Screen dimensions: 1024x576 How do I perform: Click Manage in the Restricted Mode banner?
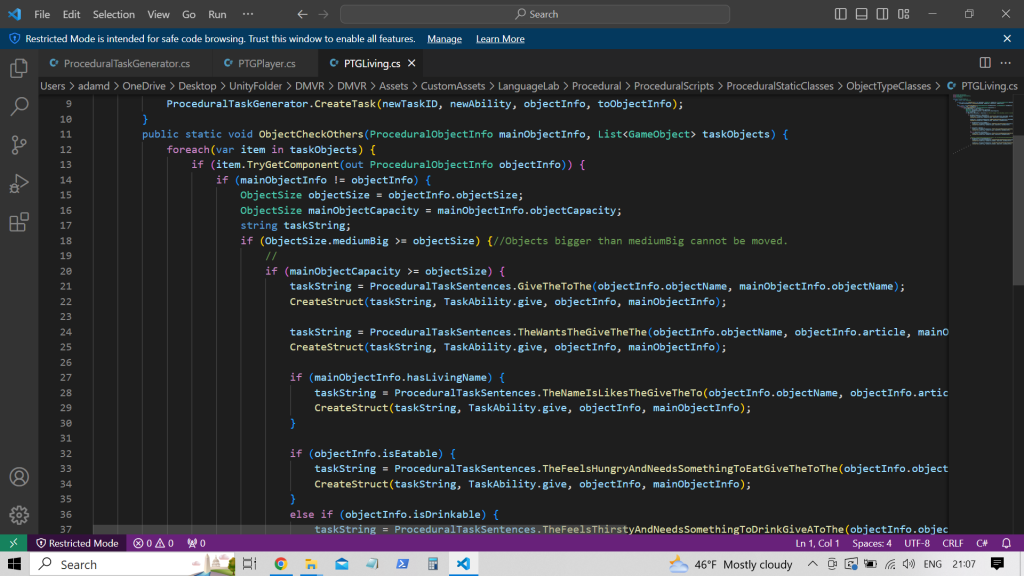[x=444, y=39]
